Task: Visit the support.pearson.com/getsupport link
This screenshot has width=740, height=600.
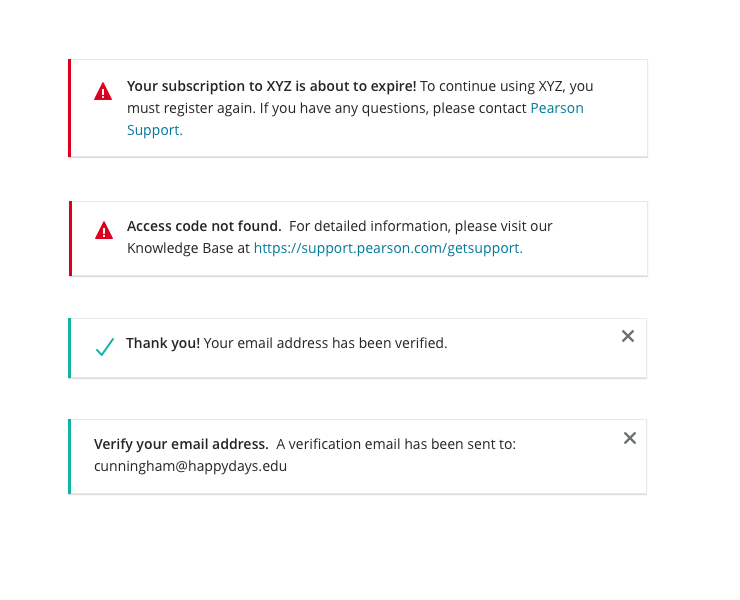Action: tap(388, 248)
